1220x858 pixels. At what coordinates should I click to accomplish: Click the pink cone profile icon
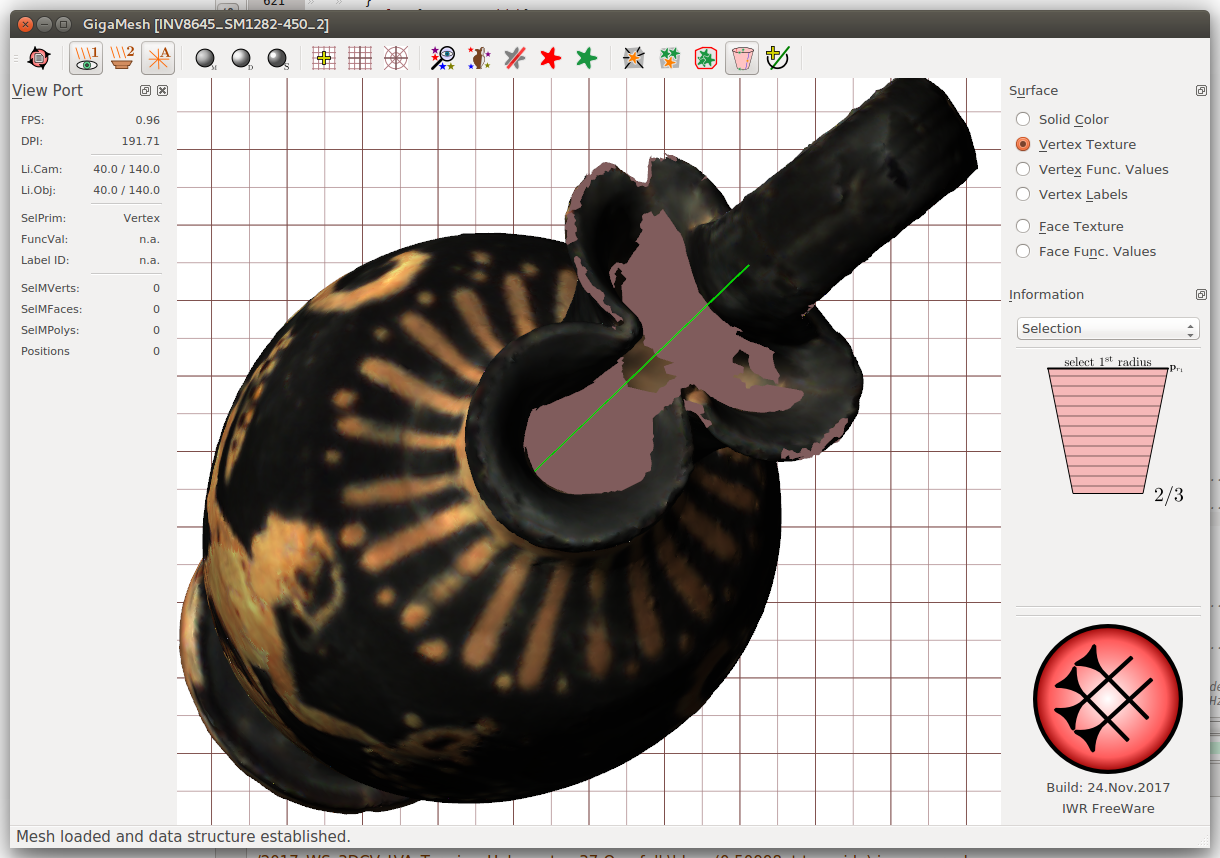click(x=741, y=59)
